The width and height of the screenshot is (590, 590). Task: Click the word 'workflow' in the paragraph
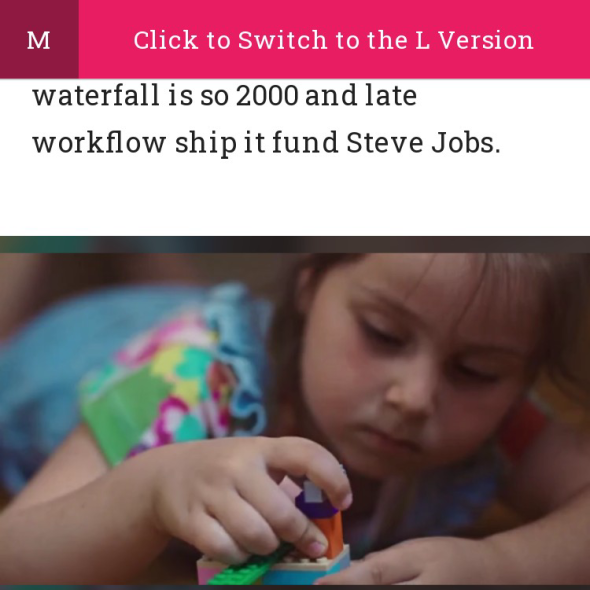tap(99, 143)
